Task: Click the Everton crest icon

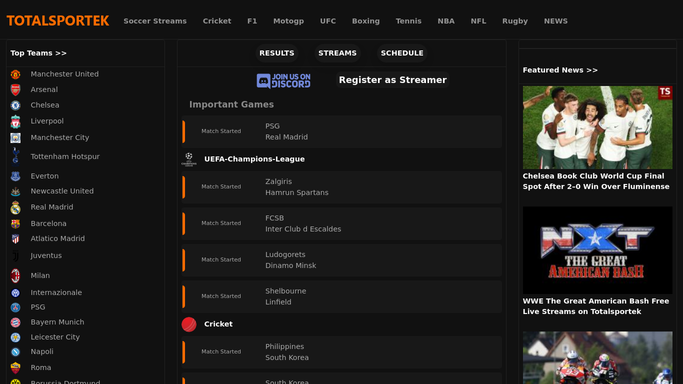Action: tap(15, 176)
